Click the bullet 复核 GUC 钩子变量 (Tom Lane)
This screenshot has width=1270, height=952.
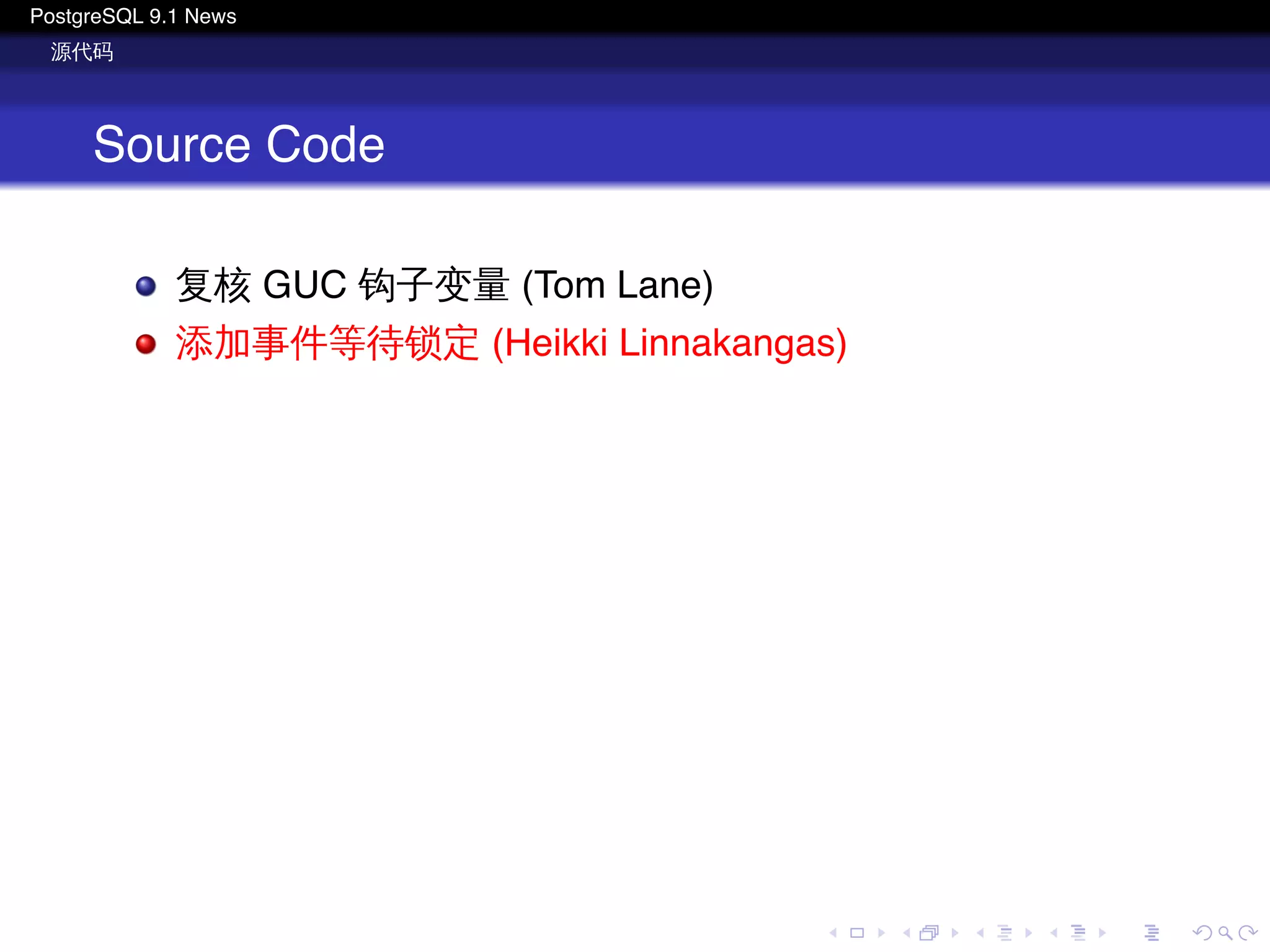(444, 285)
